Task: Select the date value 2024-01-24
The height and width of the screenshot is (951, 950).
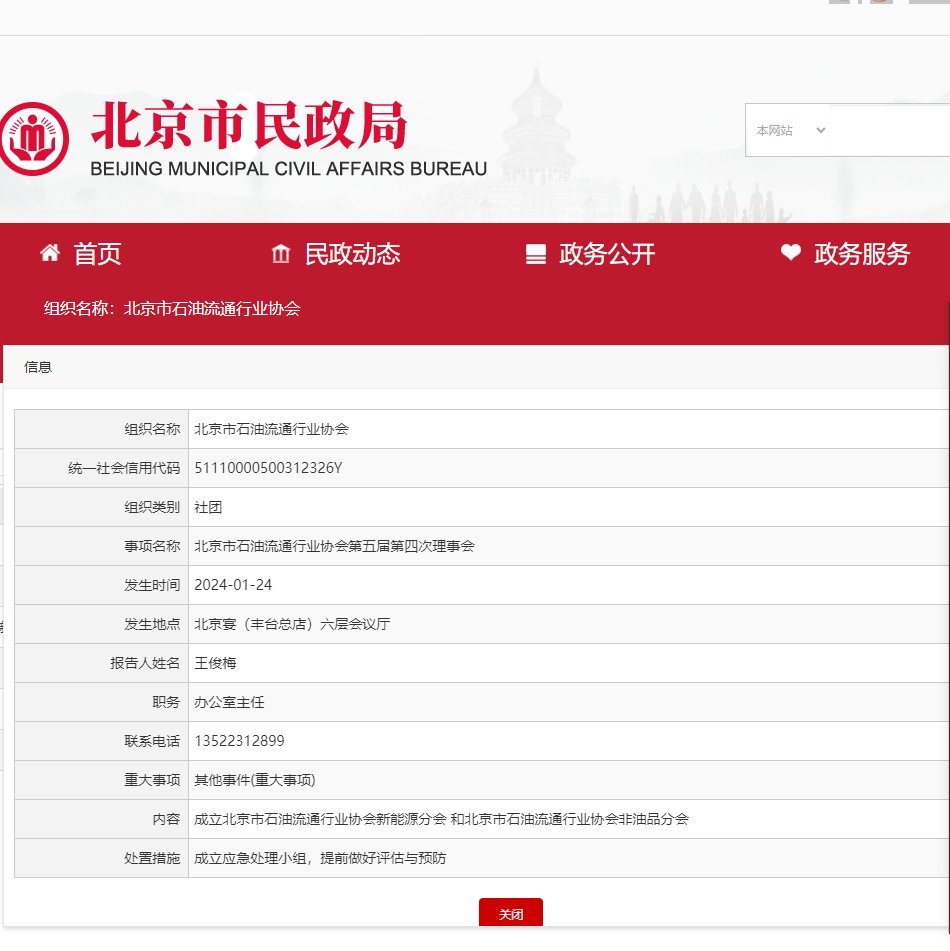Action: (233, 585)
